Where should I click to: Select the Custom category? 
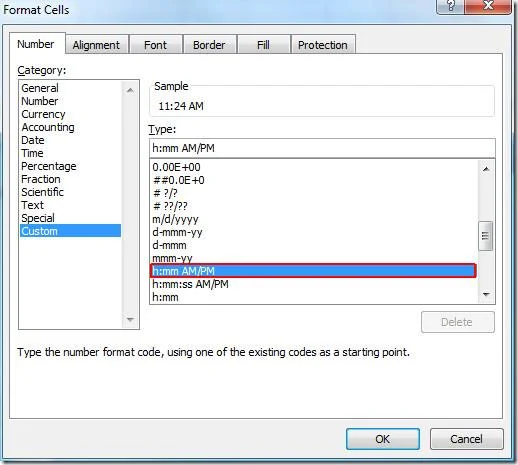(70, 231)
